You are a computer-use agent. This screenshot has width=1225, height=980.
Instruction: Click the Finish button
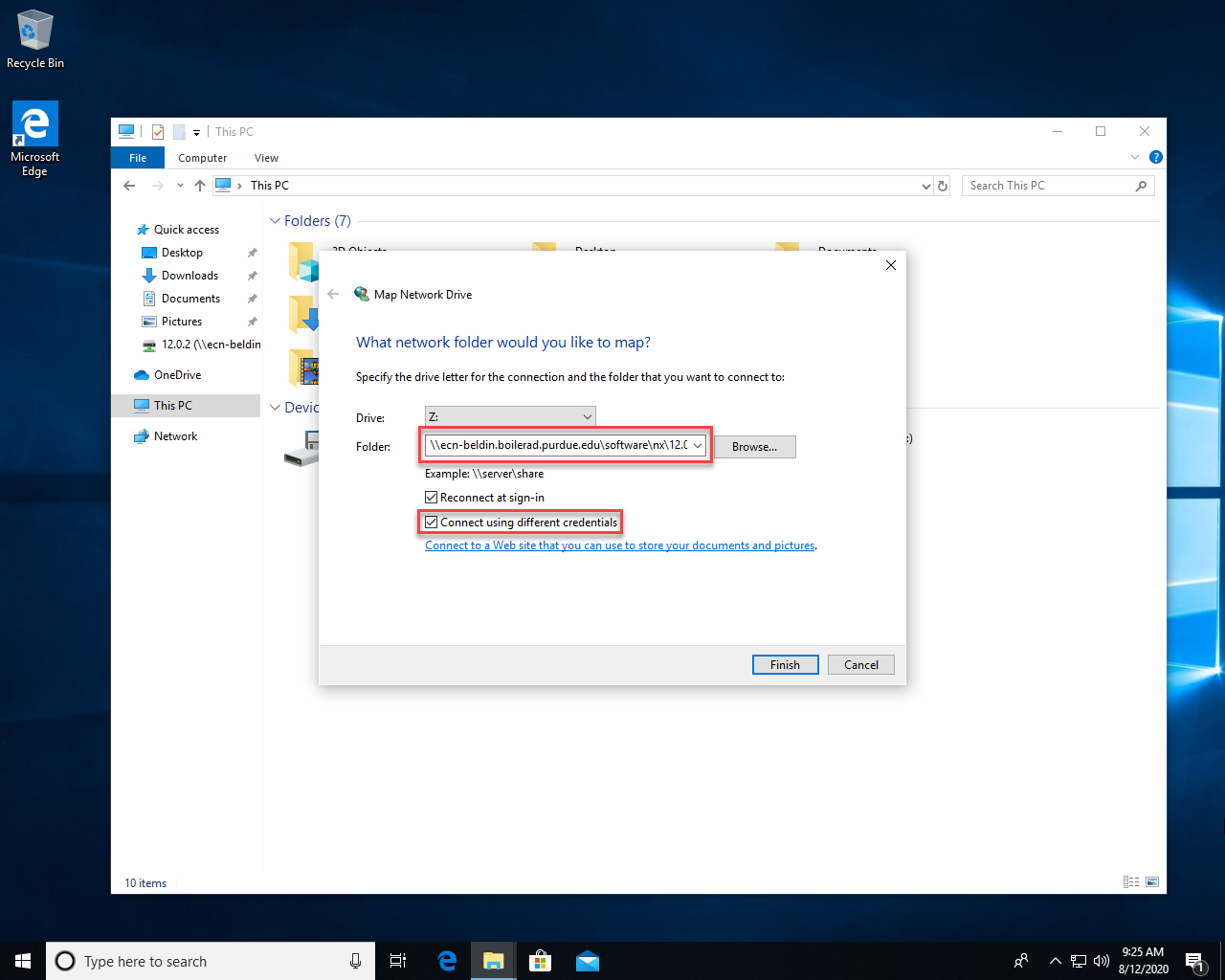[785, 665]
